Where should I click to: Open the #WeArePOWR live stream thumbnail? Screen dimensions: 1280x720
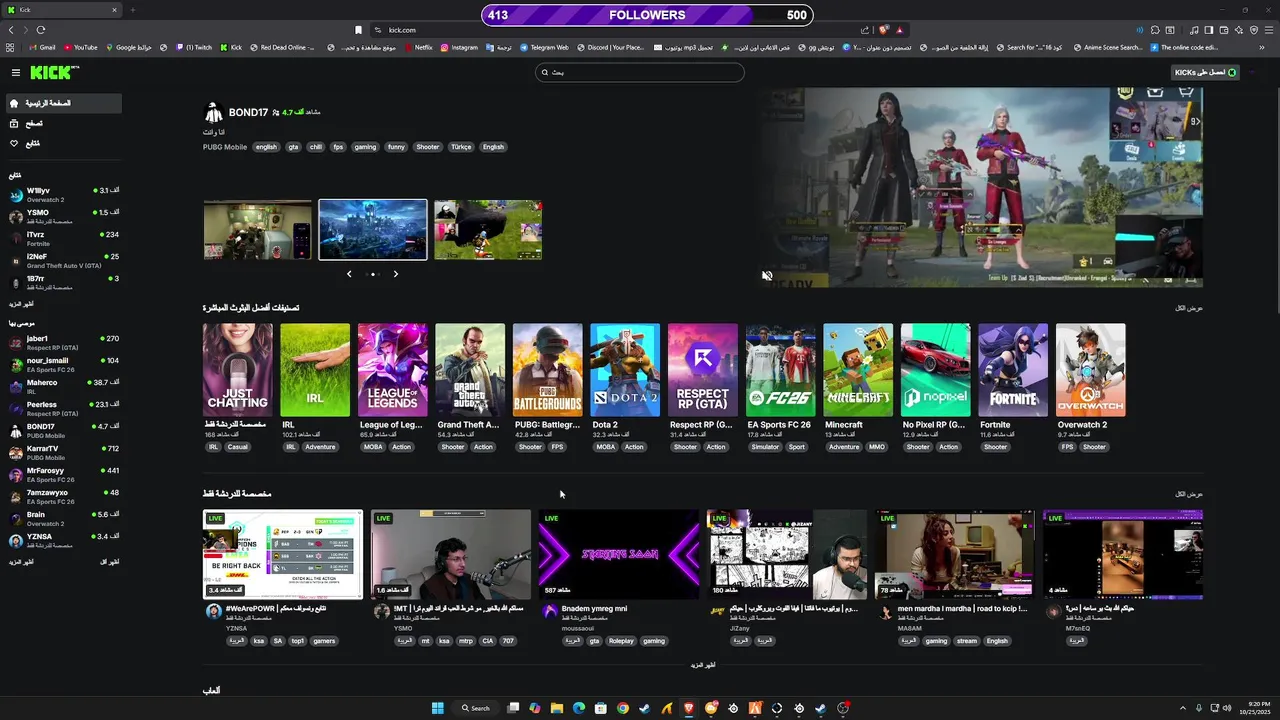click(283, 554)
